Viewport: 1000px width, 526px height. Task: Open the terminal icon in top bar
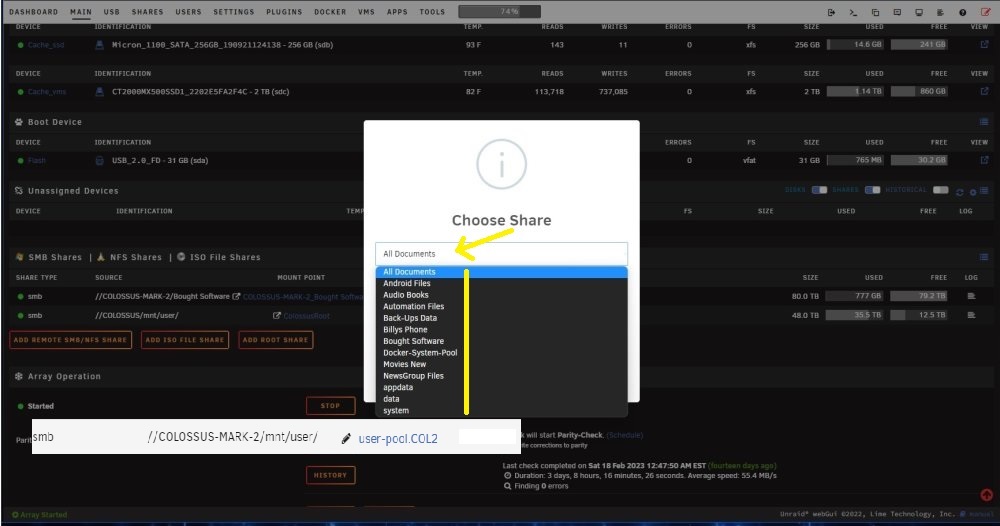(853, 12)
